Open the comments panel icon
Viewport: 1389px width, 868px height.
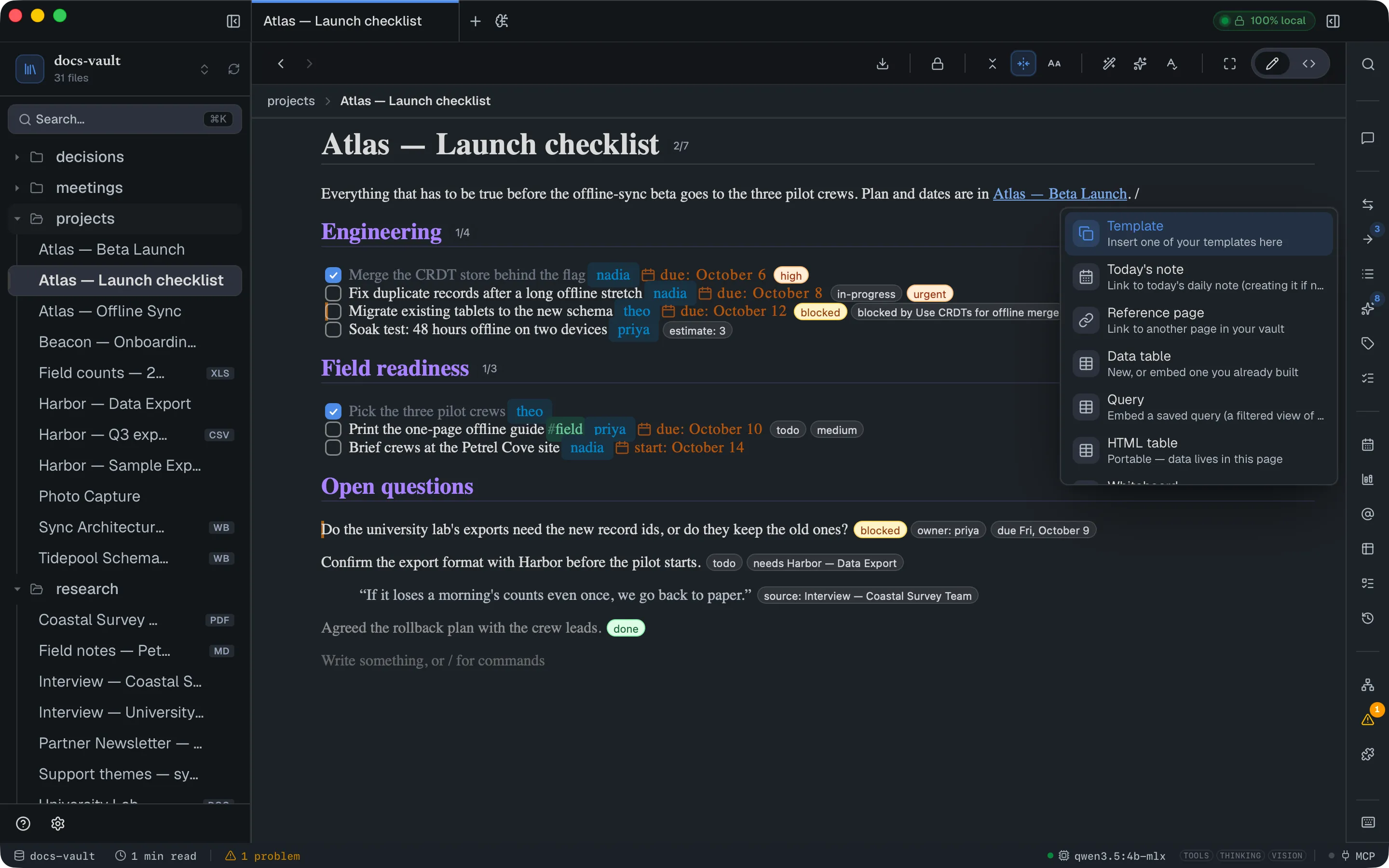coord(1368,138)
